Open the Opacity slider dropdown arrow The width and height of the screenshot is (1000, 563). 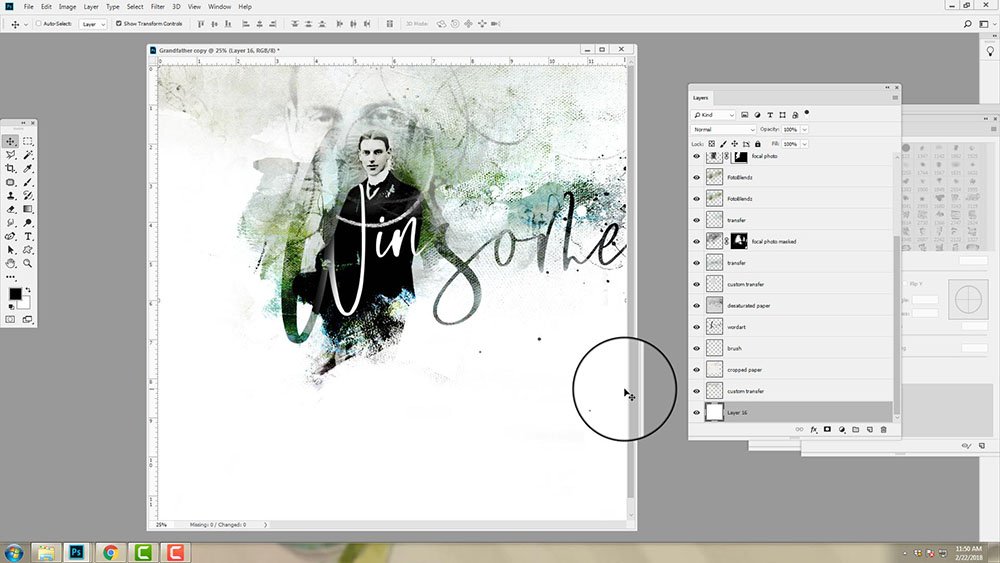pos(805,129)
